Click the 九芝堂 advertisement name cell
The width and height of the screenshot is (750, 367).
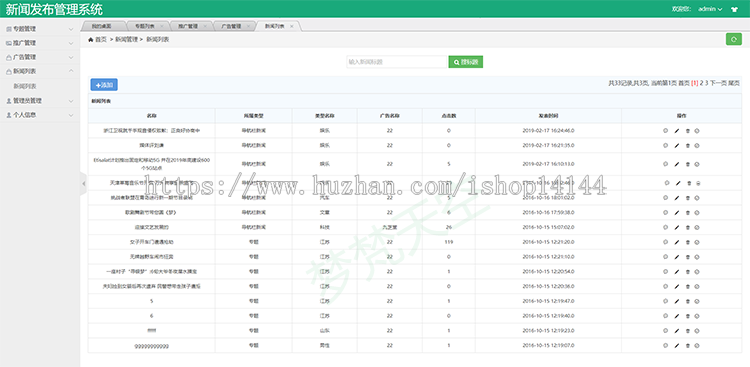[x=390, y=227]
